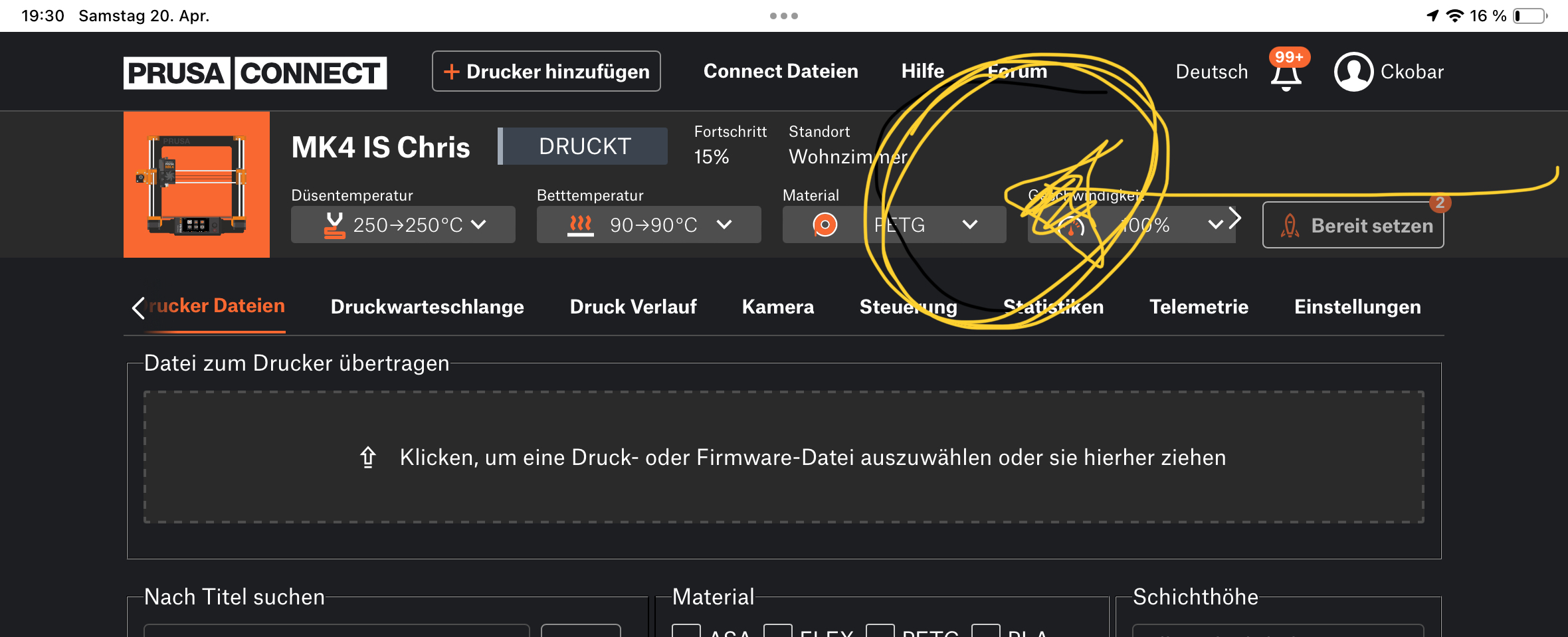1568x637 pixels.
Task: Switch to the Drucker Dateien tab
Action: (217, 306)
